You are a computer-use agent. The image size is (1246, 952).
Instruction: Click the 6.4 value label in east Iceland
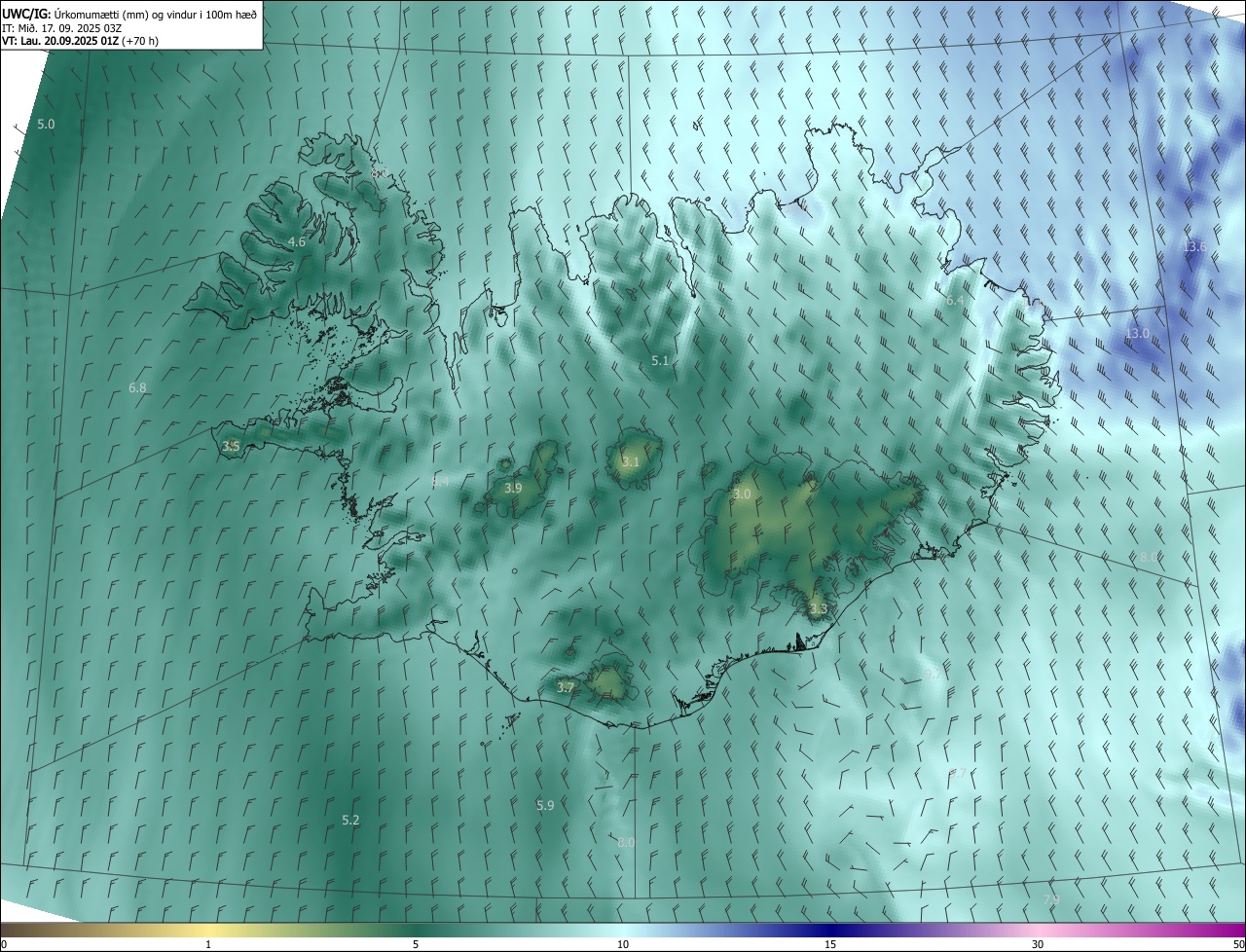coord(955,301)
